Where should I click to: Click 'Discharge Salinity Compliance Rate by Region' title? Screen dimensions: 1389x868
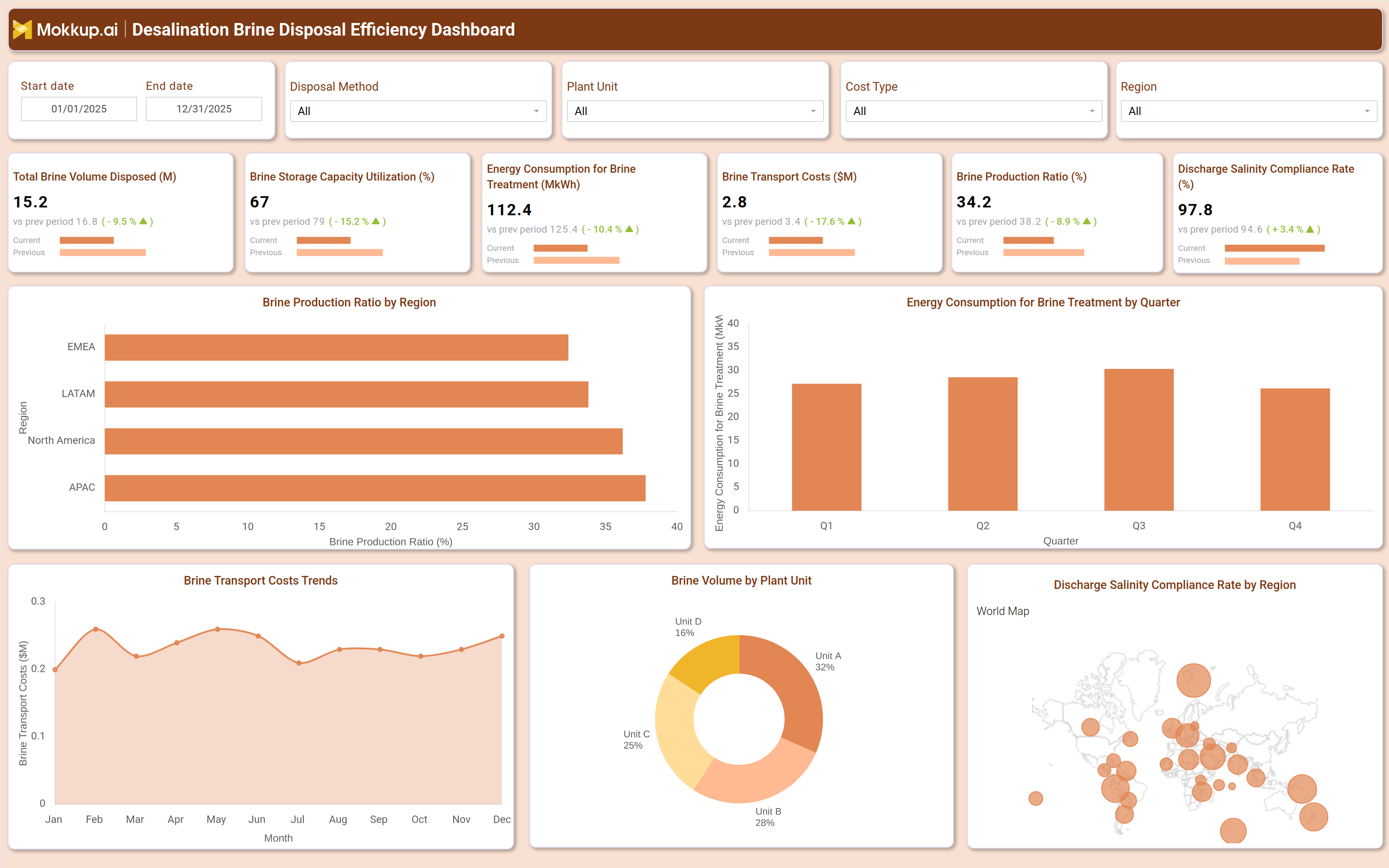tap(1174, 585)
